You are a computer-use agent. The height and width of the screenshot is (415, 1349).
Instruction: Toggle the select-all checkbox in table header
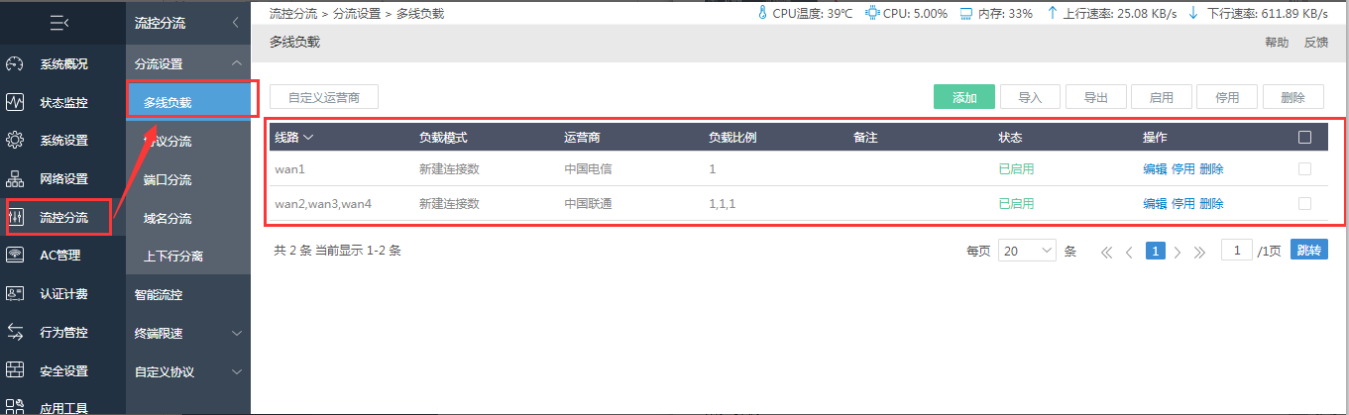point(1304,137)
